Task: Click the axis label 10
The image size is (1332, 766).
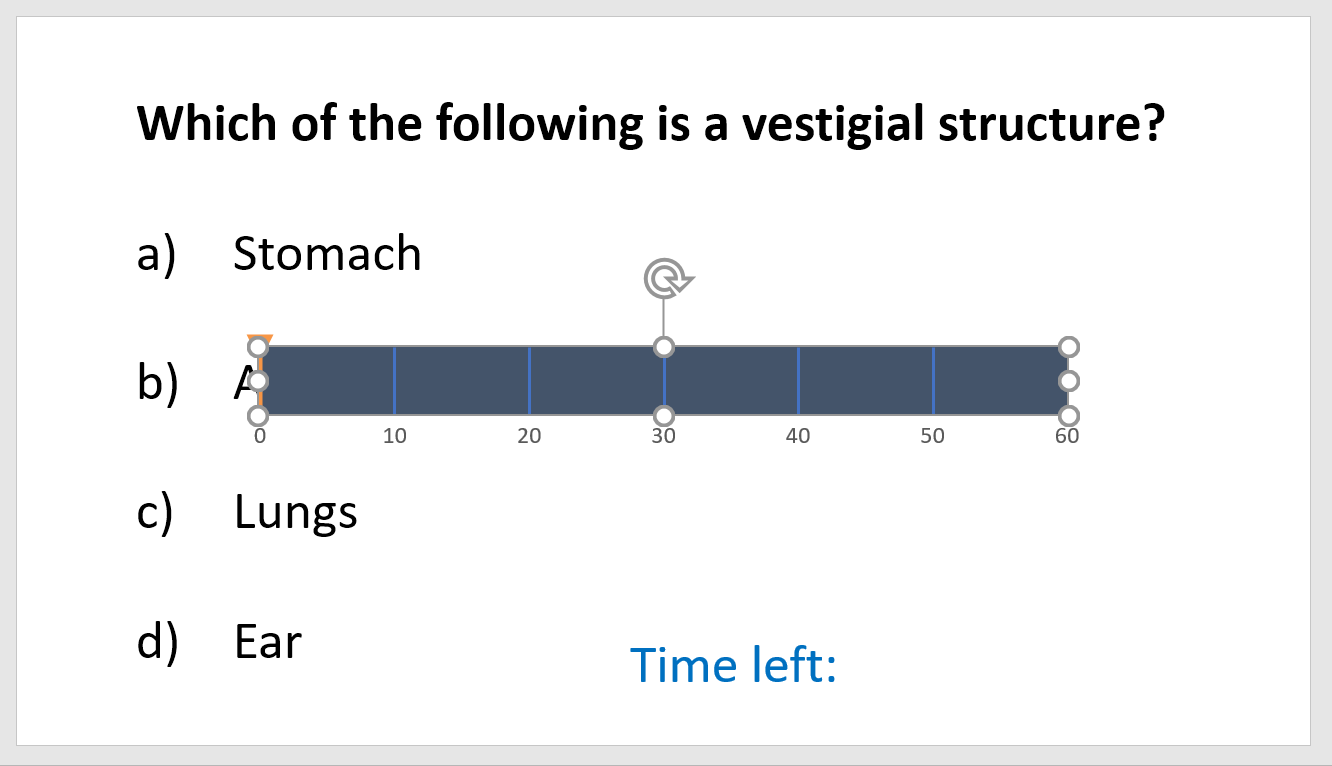Action: coord(395,436)
